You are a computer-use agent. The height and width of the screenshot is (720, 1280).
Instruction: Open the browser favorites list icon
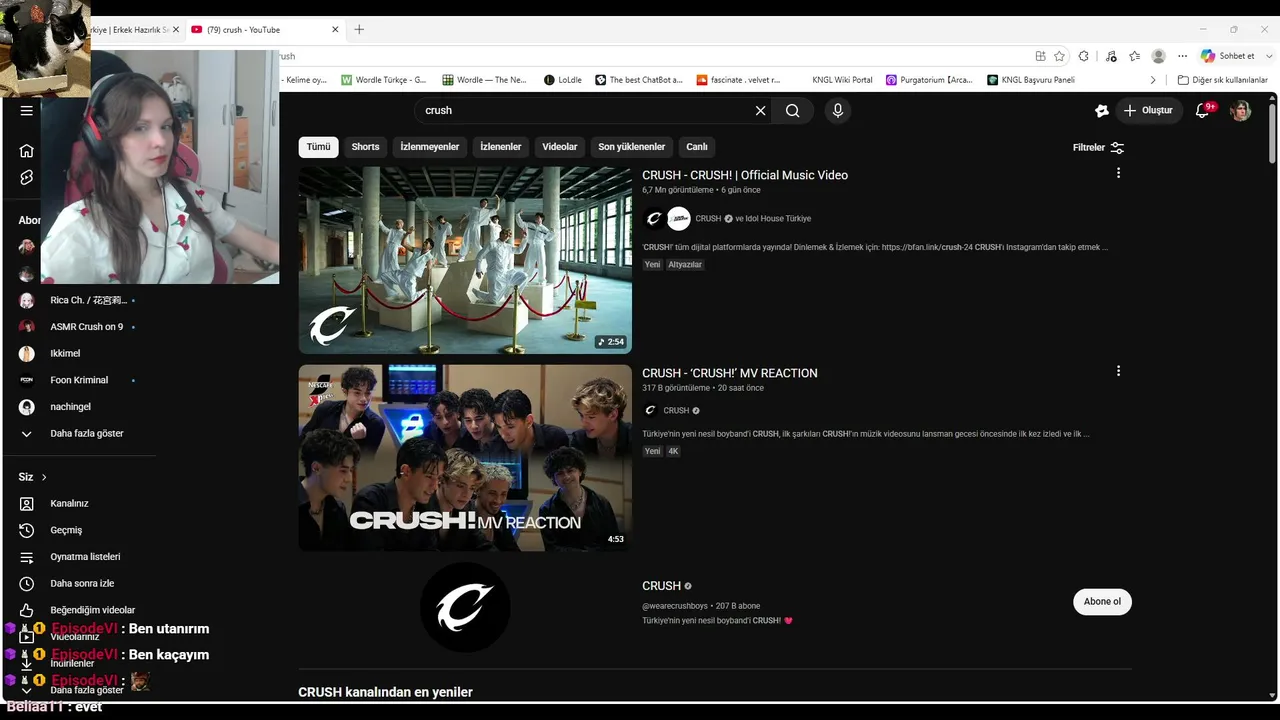[1134, 56]
